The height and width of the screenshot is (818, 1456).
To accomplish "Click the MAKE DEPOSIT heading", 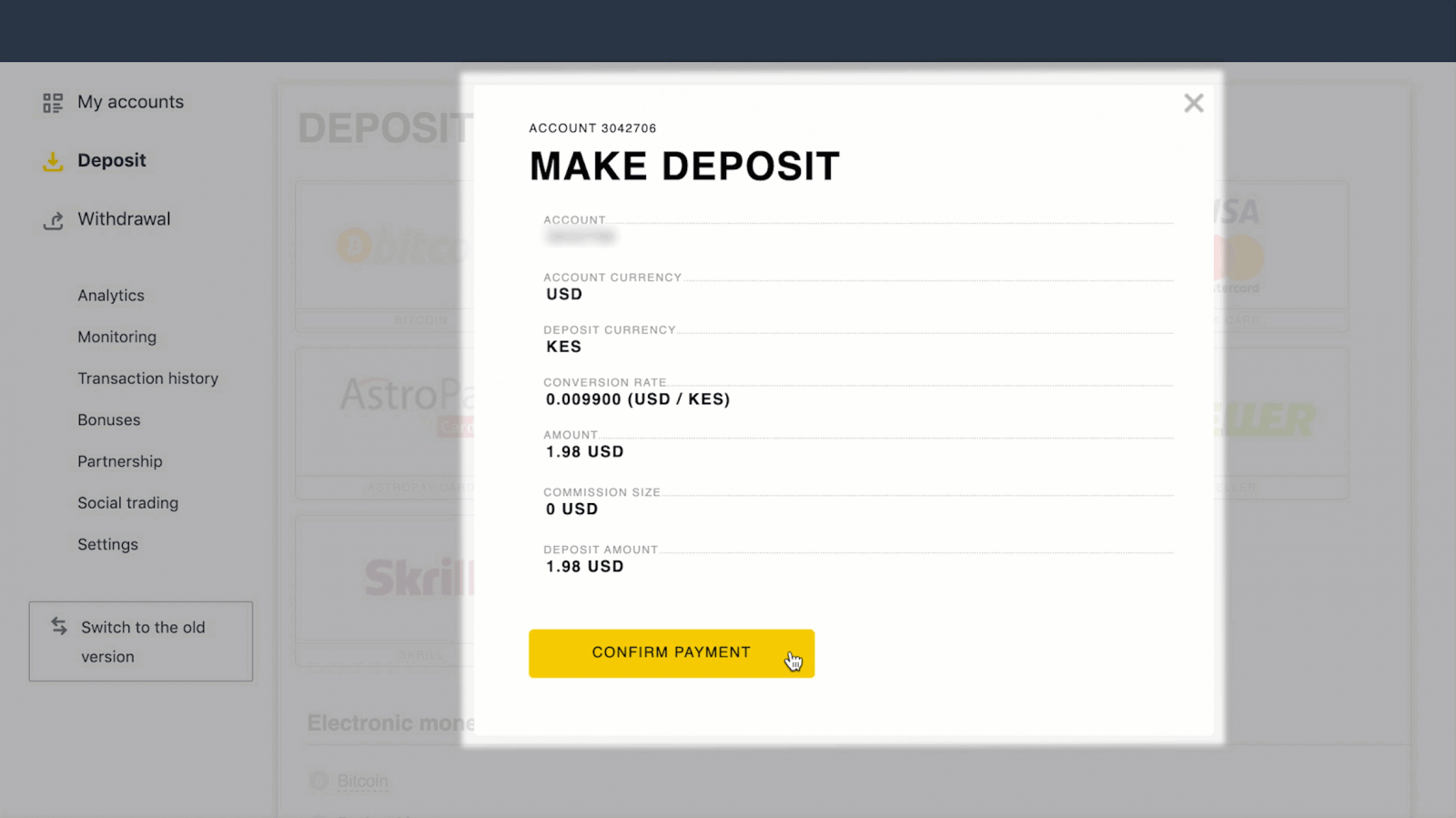I will pyautogui.click(x=684, y=167).
